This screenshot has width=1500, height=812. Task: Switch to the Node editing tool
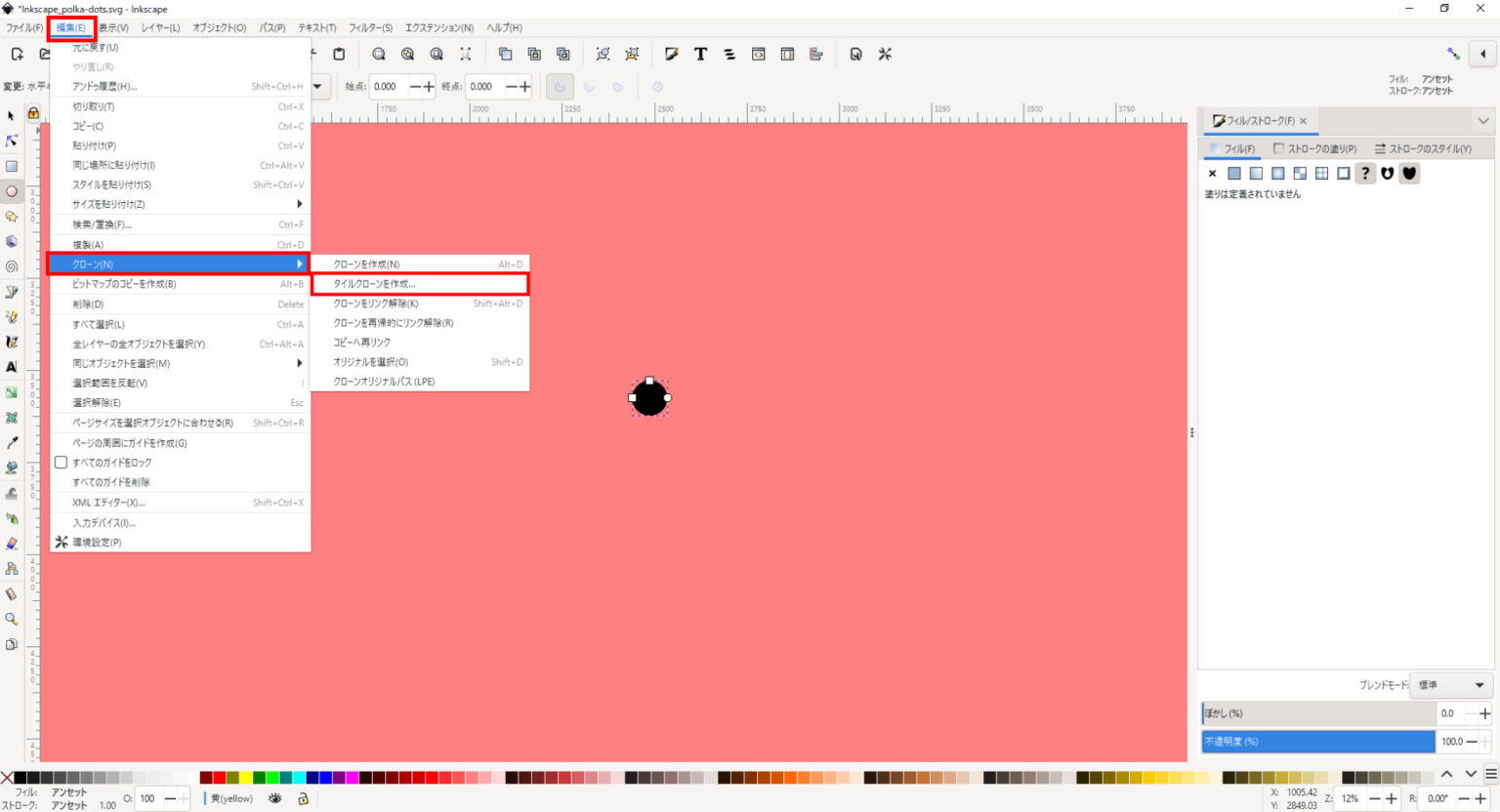point(12,141)
